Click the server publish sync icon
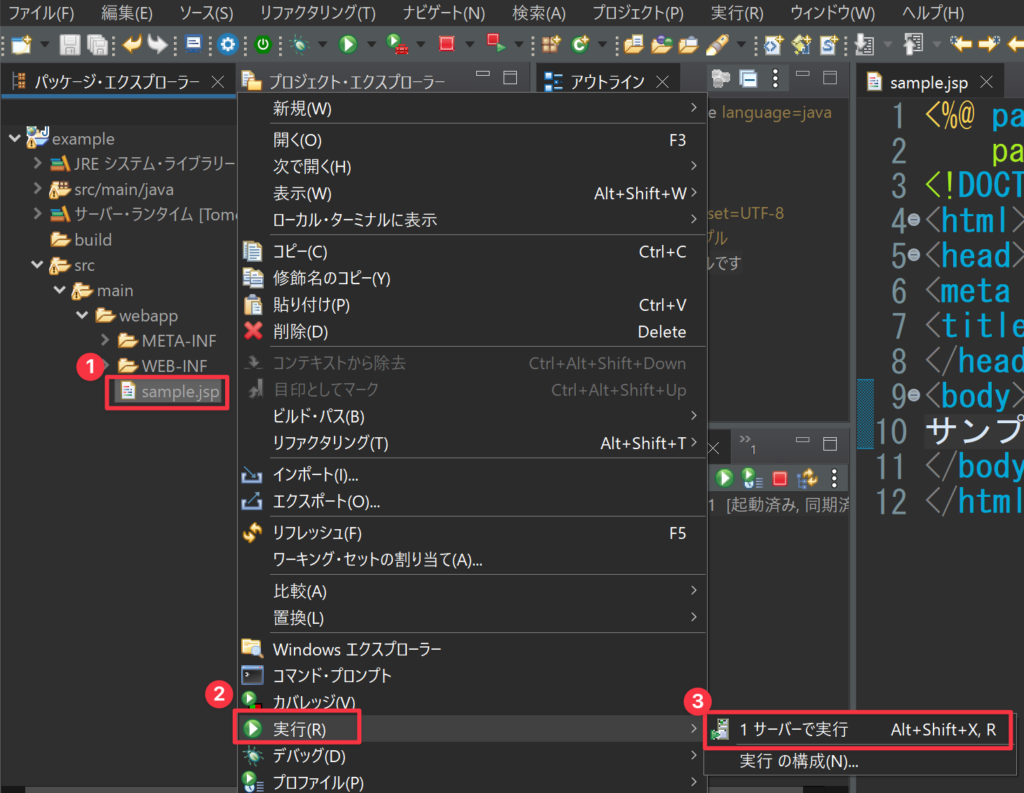 coord(807,479)
